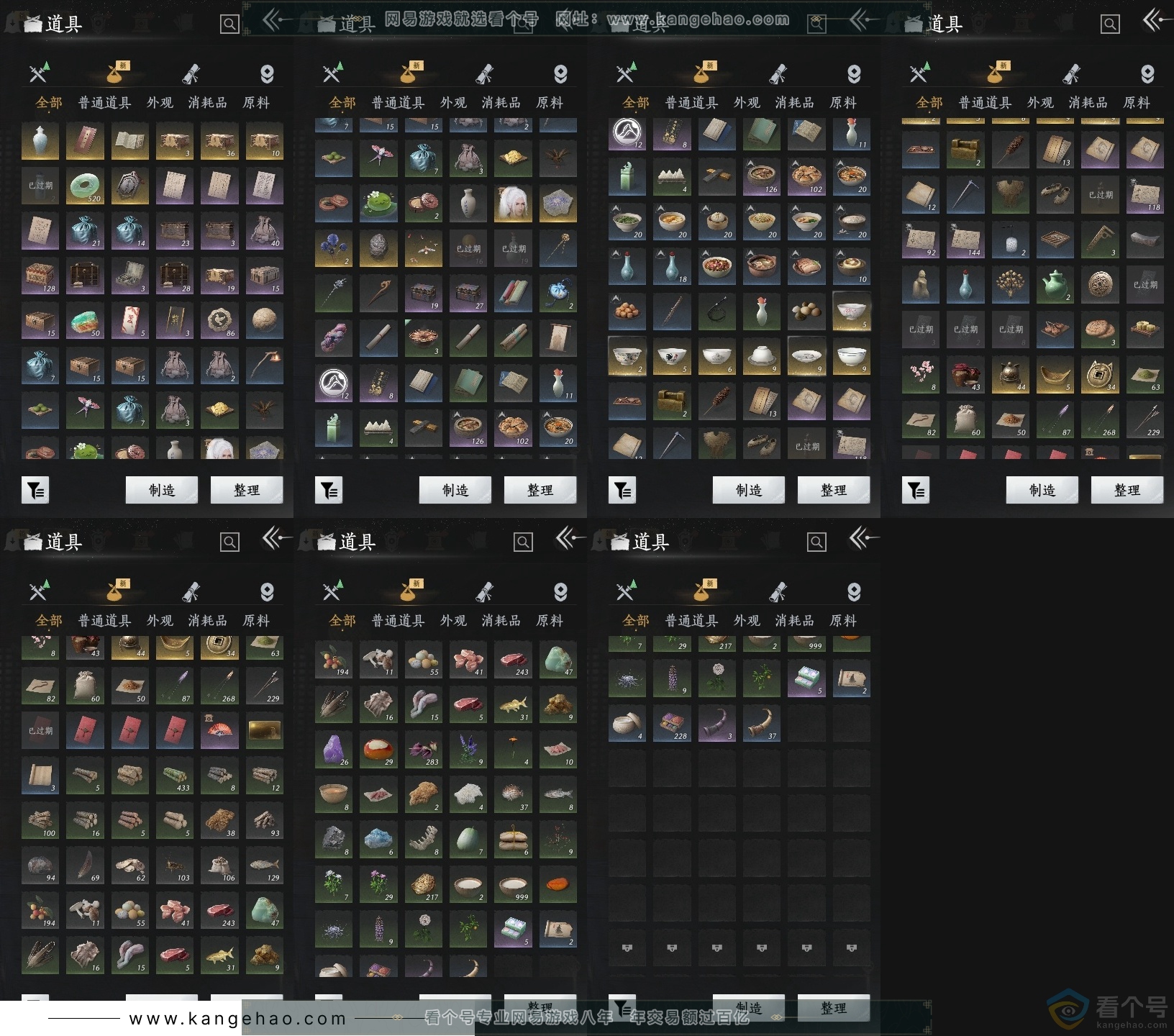Select 全部 tab in bottom-left panel
This screenshot has width=1174, height=1036.
click(49, 621)
